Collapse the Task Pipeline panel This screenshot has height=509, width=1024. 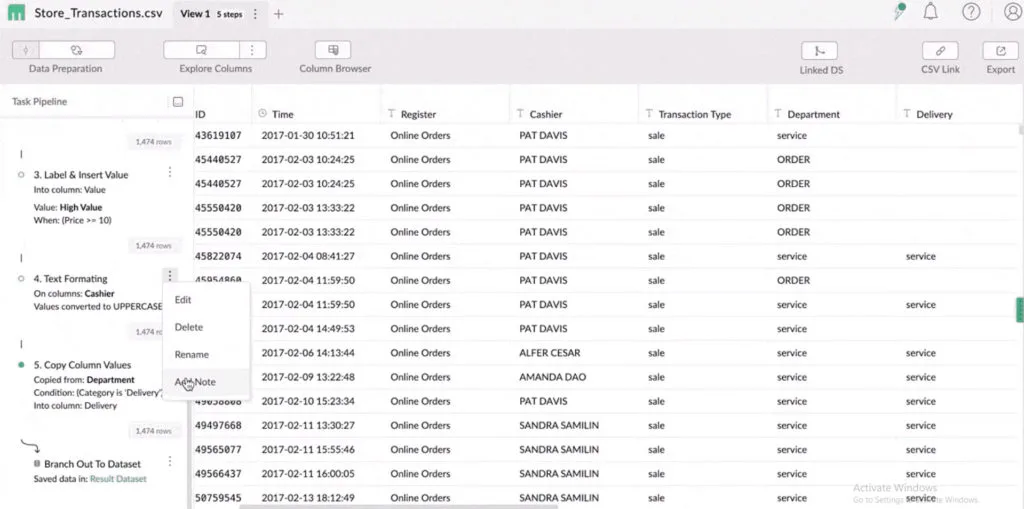pyautogui.click(x=178, y=102)
